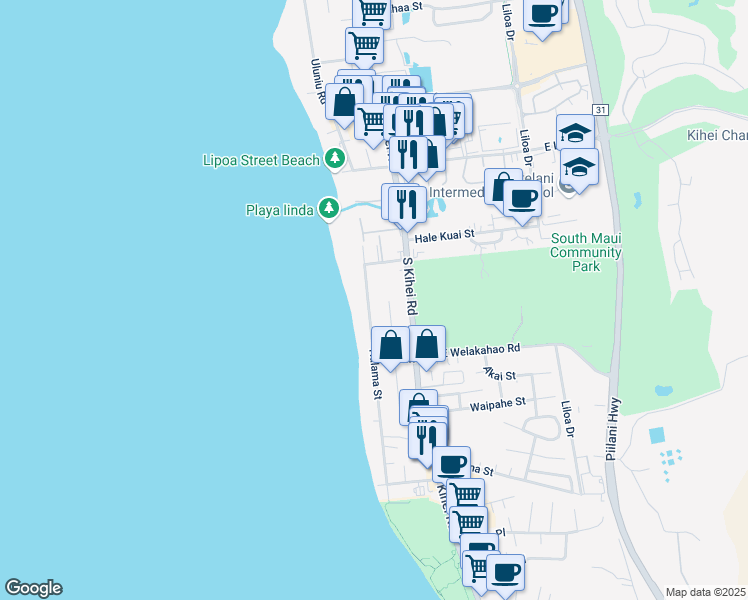Screen dimensions: 748x600
Task: Select the shopping bag marker on Kalama St
Action: (390, 346)
